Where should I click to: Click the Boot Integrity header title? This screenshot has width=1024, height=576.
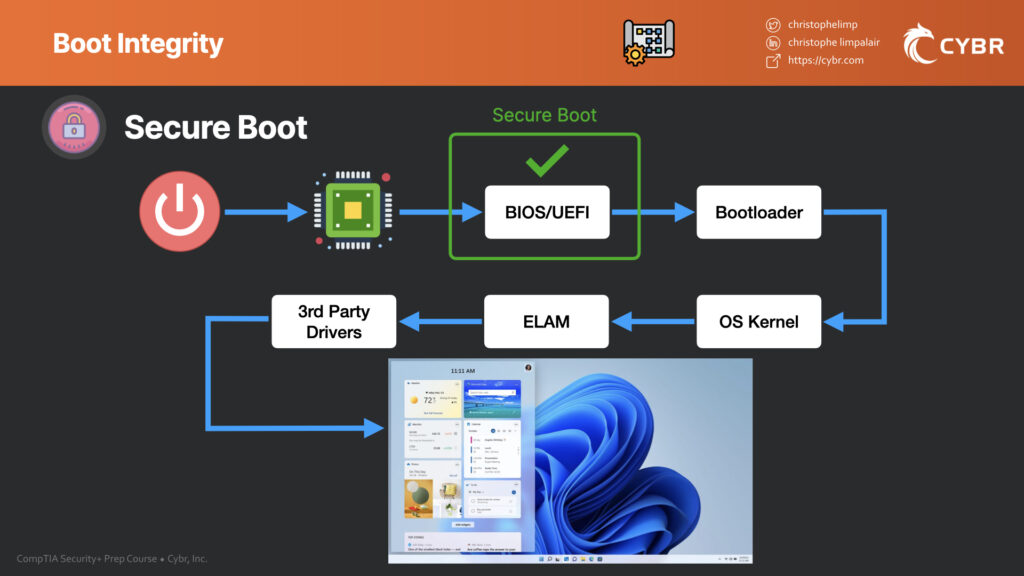point(138,44)
